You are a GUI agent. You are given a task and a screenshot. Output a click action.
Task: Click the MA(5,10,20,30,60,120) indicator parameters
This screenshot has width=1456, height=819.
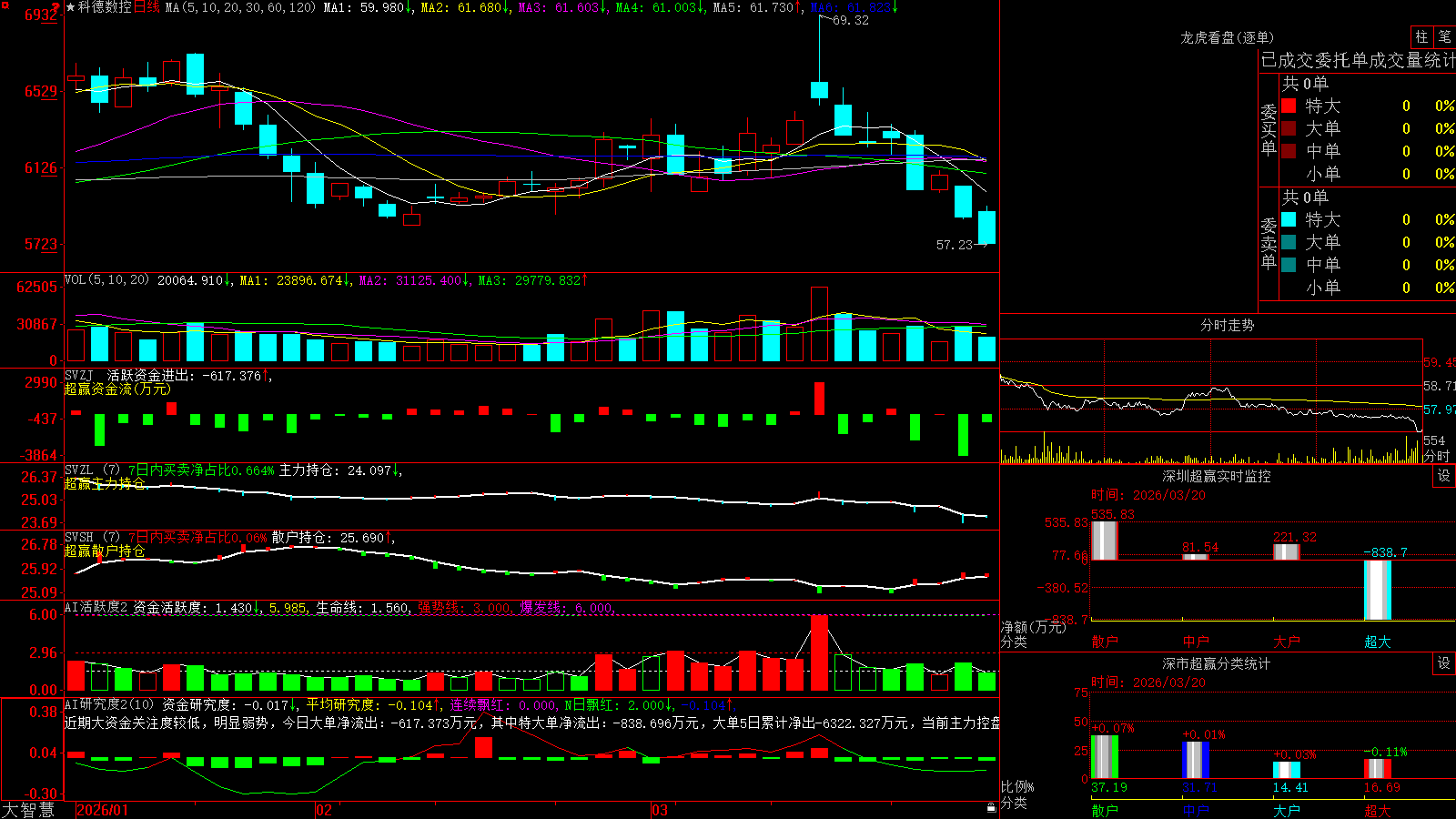[x=240, y=7]
